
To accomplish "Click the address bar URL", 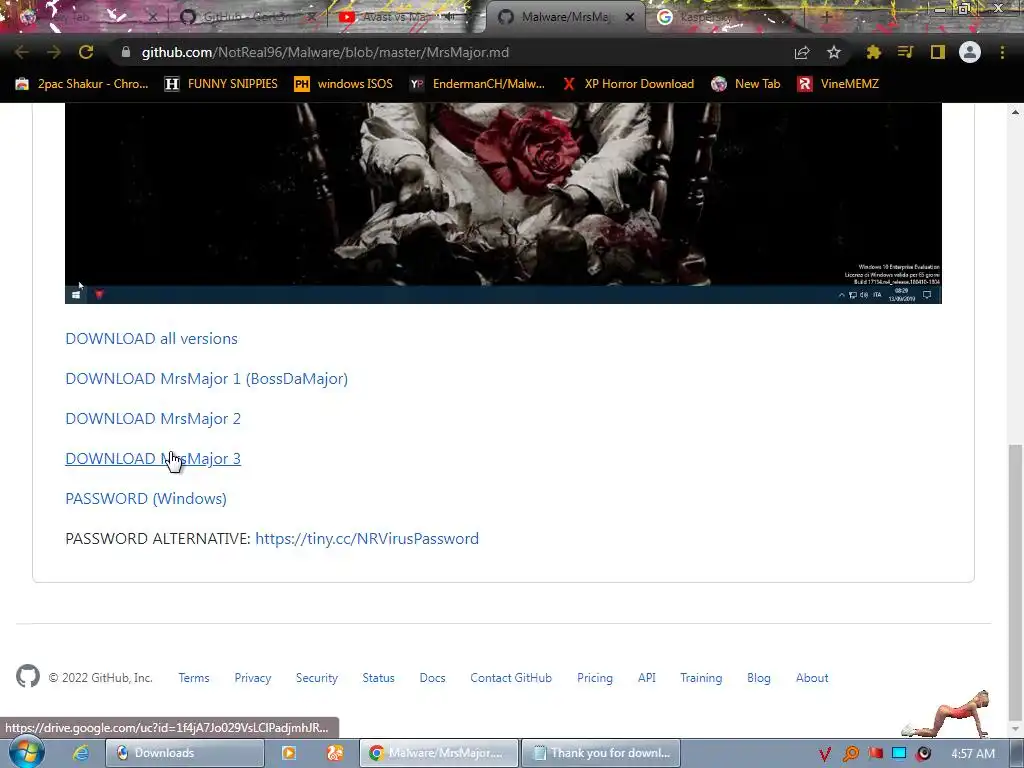I will point(325,52).
